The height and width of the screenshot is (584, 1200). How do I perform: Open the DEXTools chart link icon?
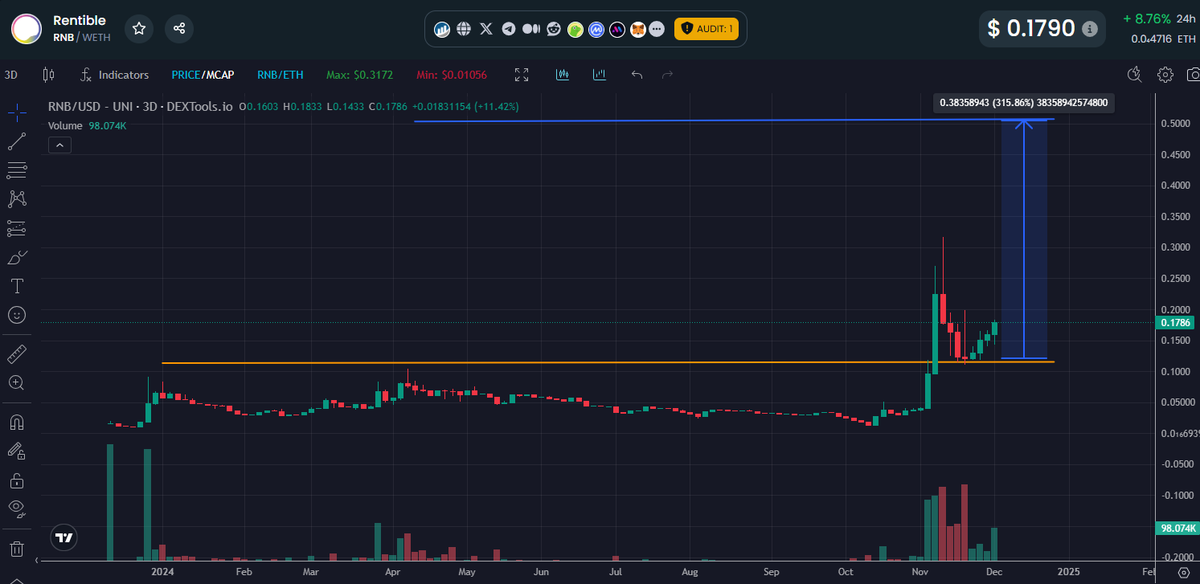point(442,29)
